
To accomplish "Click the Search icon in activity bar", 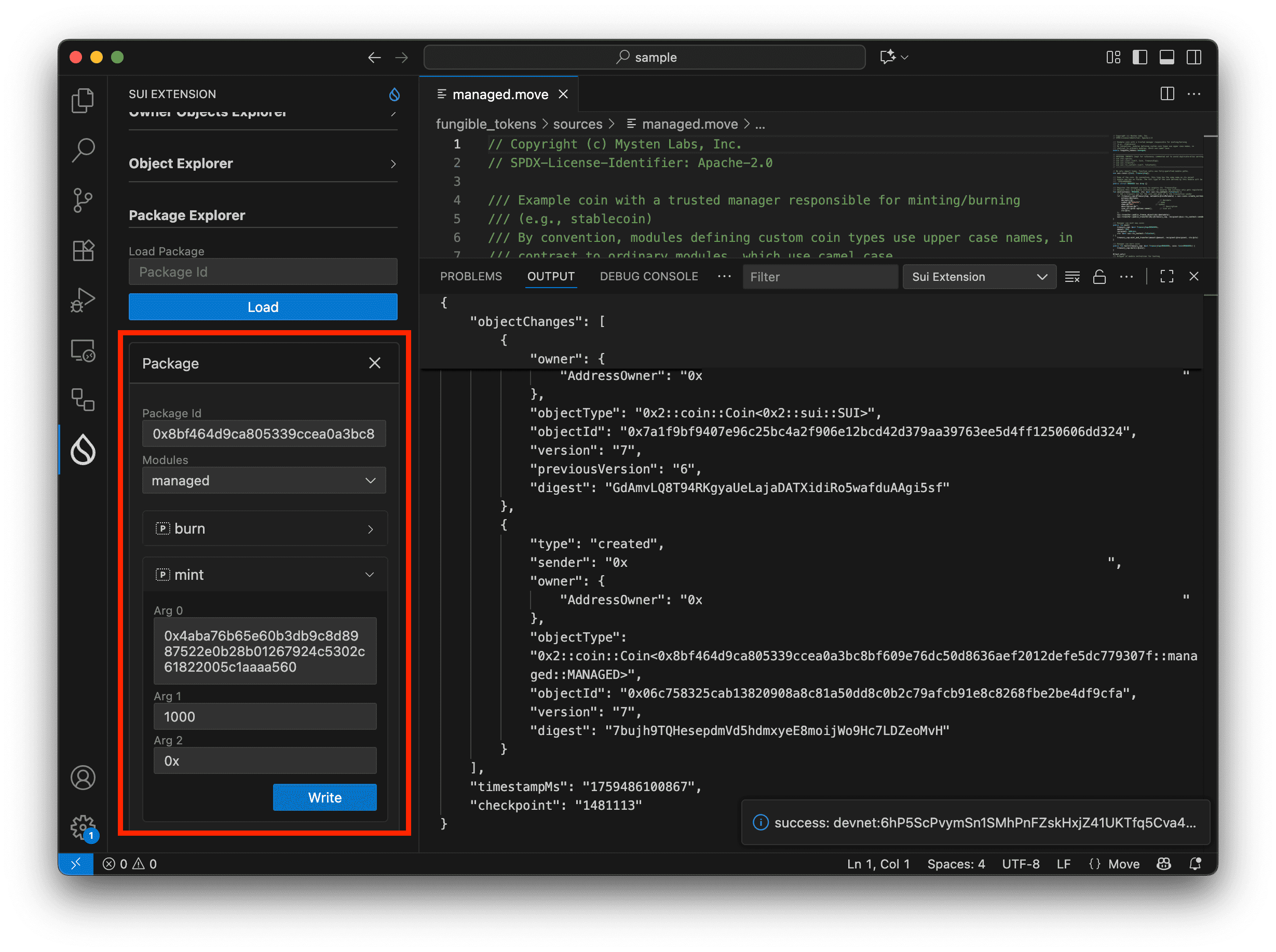I will pos(83,151).
